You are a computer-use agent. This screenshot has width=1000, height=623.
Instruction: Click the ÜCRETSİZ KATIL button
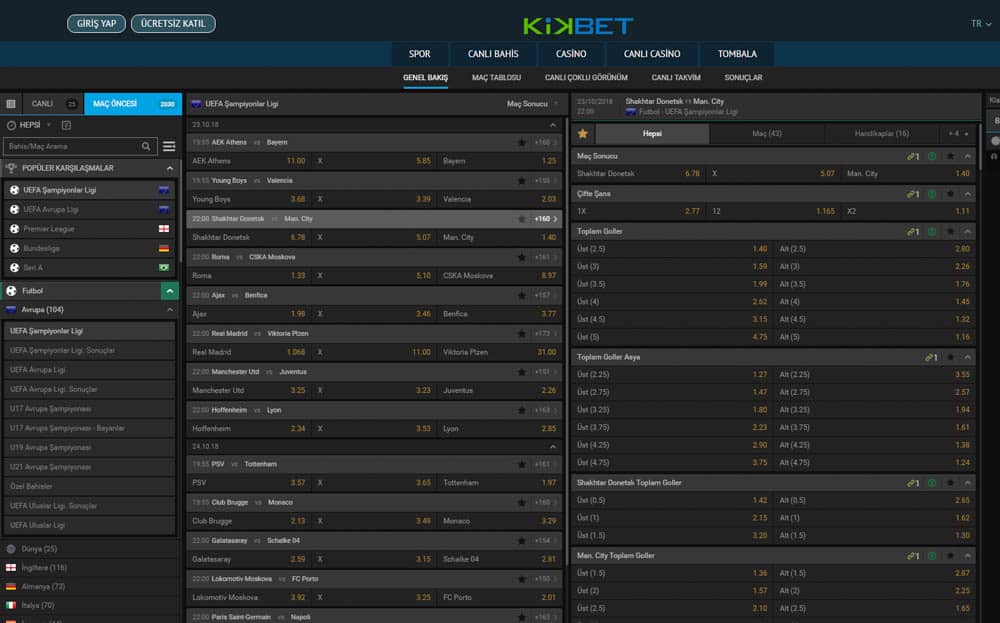pos(173,24)
